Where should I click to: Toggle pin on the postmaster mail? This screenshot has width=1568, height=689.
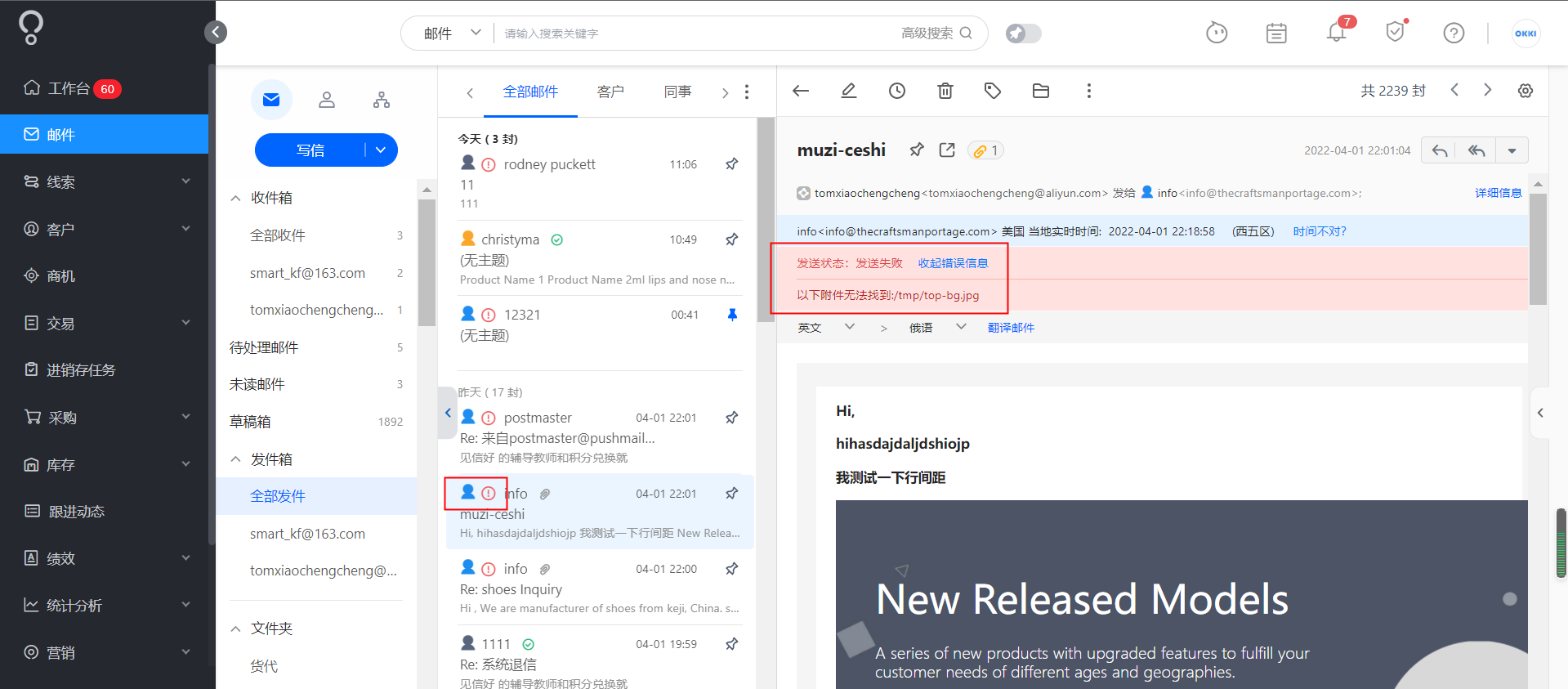pyautogui.click(x=732, y=418)
